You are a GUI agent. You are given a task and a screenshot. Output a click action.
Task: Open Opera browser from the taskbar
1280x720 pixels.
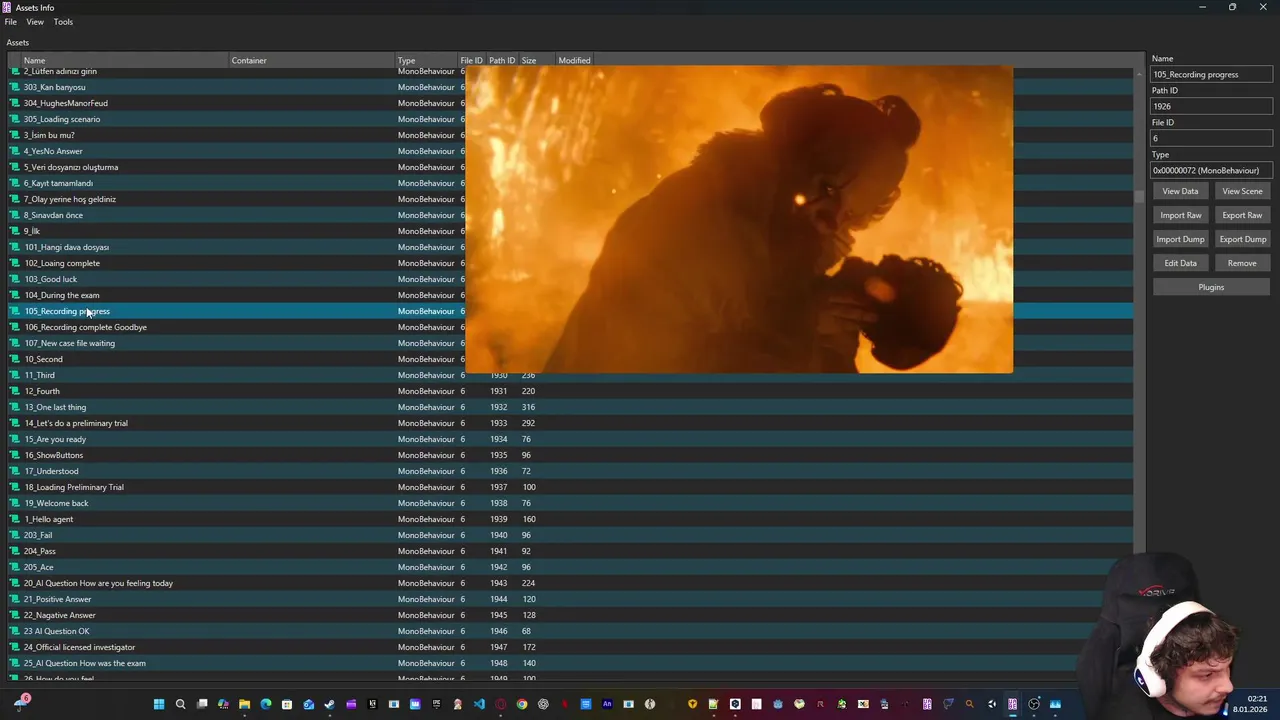[500, 704]
